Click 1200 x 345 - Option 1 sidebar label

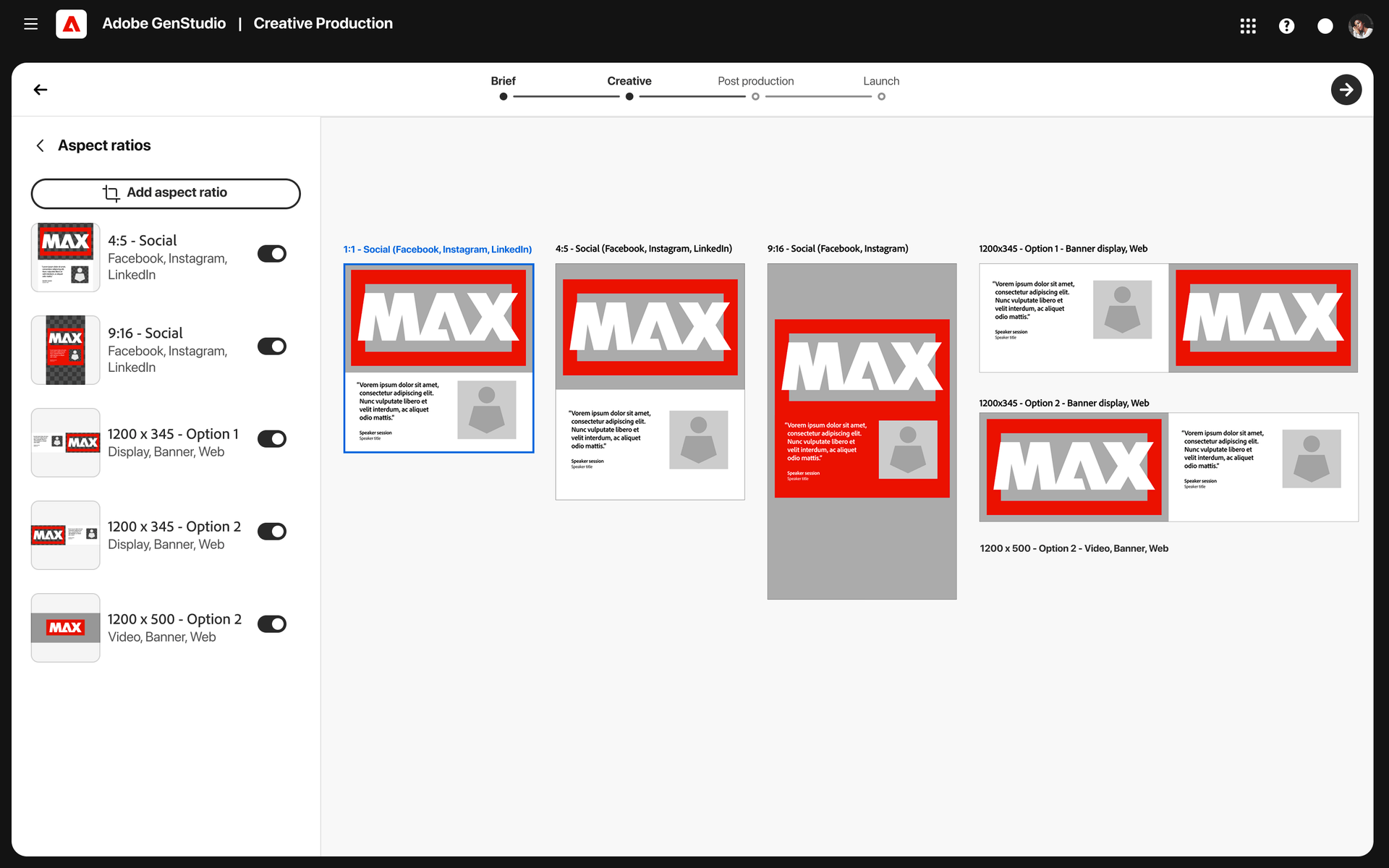pos(173,434)
